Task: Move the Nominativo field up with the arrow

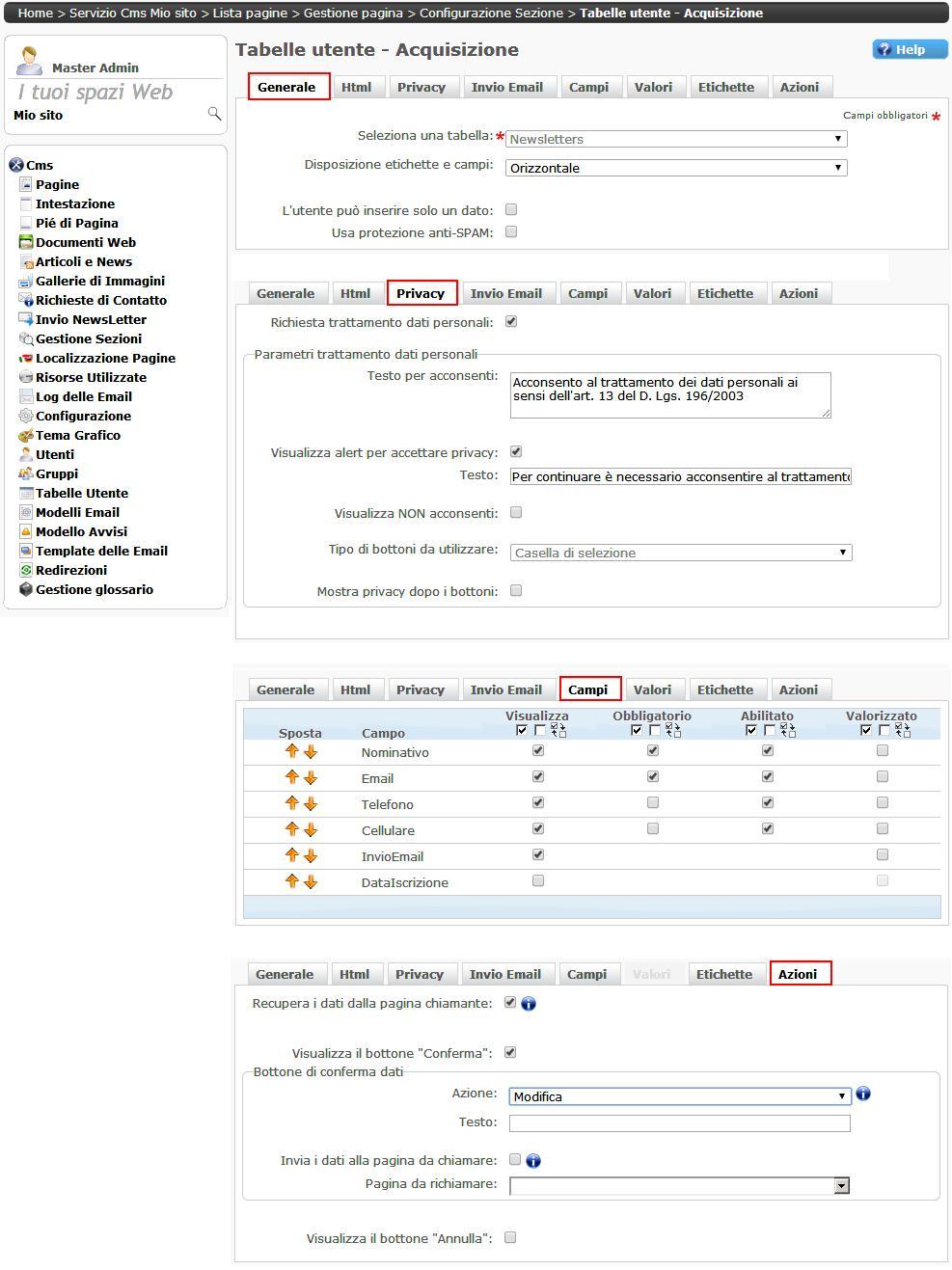Action: [292, 751]
